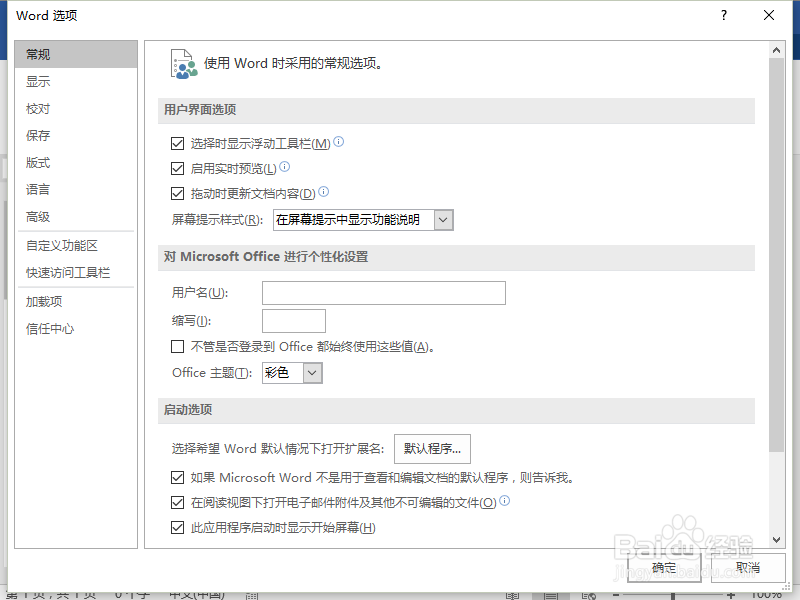Click 默认程序... button
Image resolution: width=800 pixels, height=600 pixels.
pyautogui.click(x=432, y=449)
